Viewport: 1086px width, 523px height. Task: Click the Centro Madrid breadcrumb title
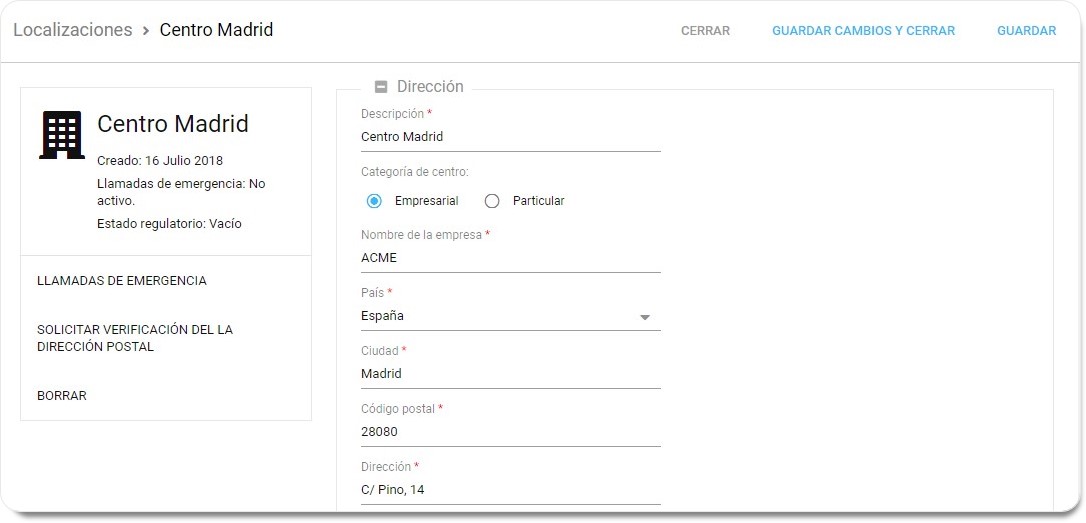click(x=216, y=30)
